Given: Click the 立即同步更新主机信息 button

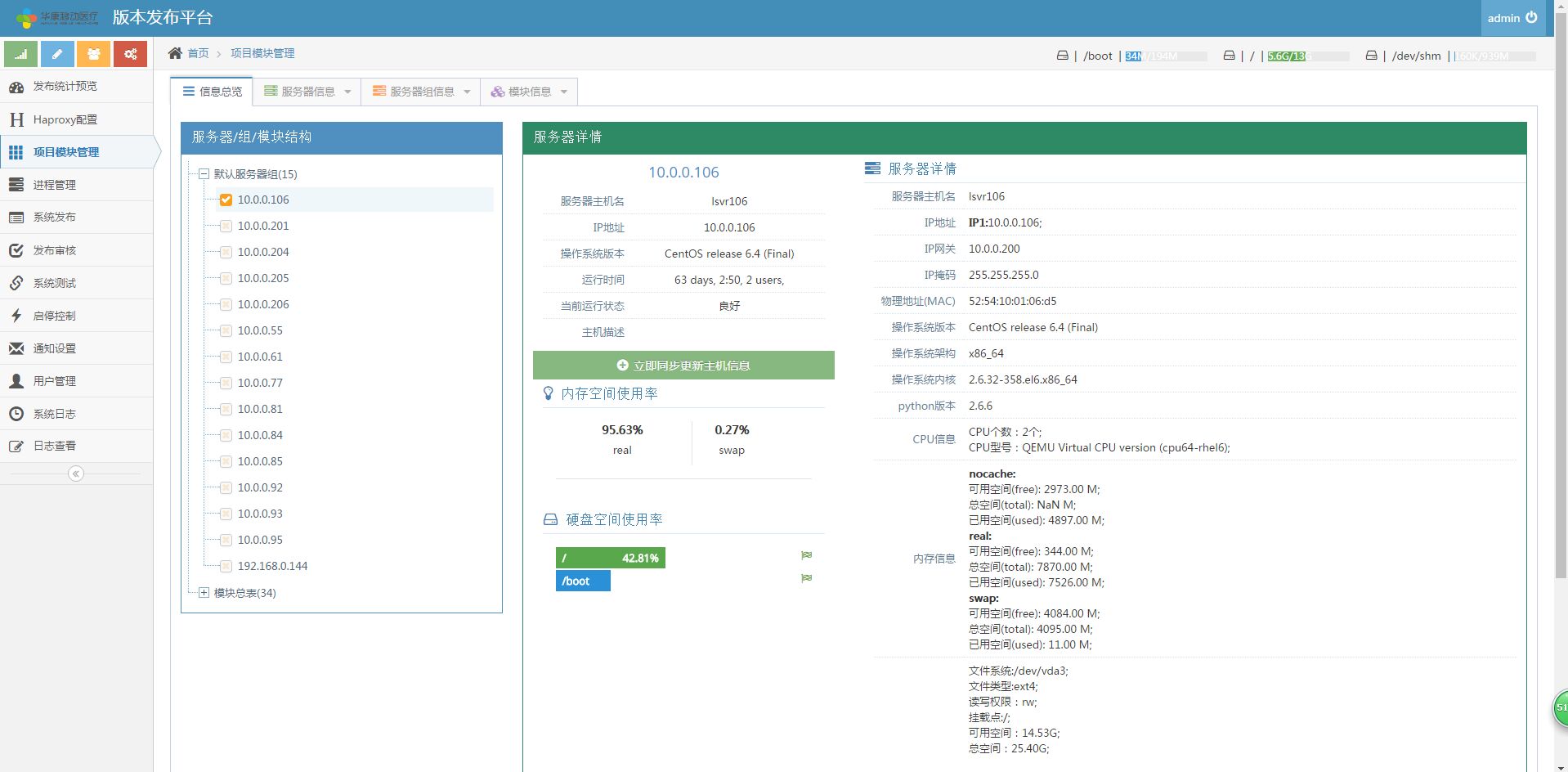Looking at the screenshot, I should click(683, 366).
